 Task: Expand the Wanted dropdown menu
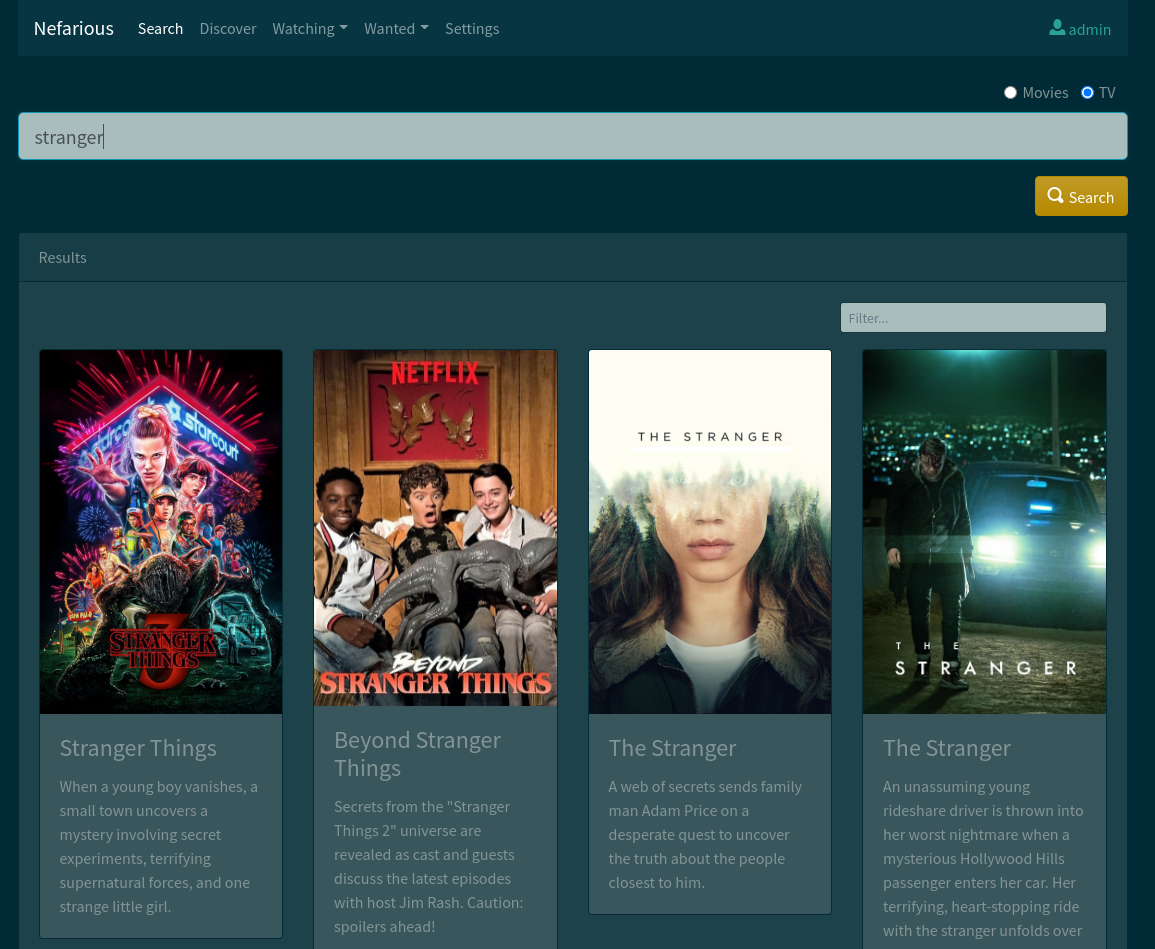point(396,29)
